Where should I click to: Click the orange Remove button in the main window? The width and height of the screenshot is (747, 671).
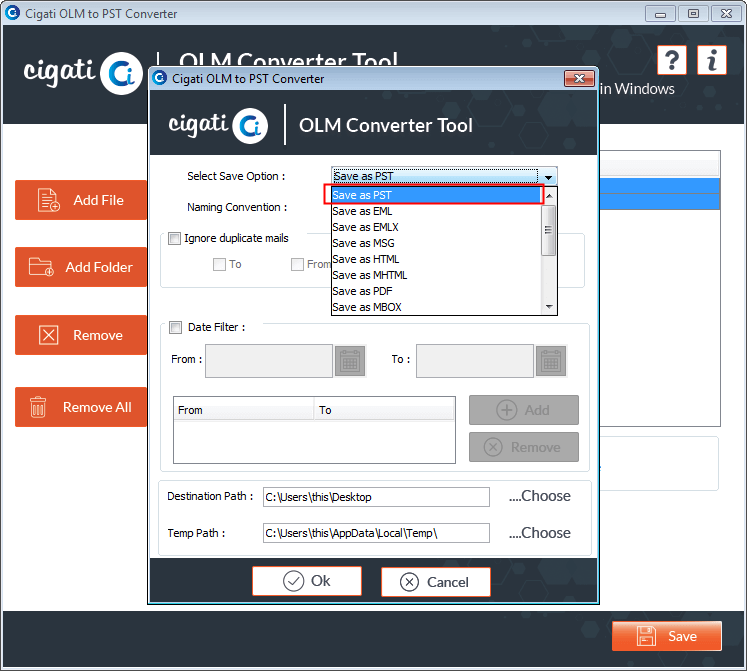tap(81, 335)
